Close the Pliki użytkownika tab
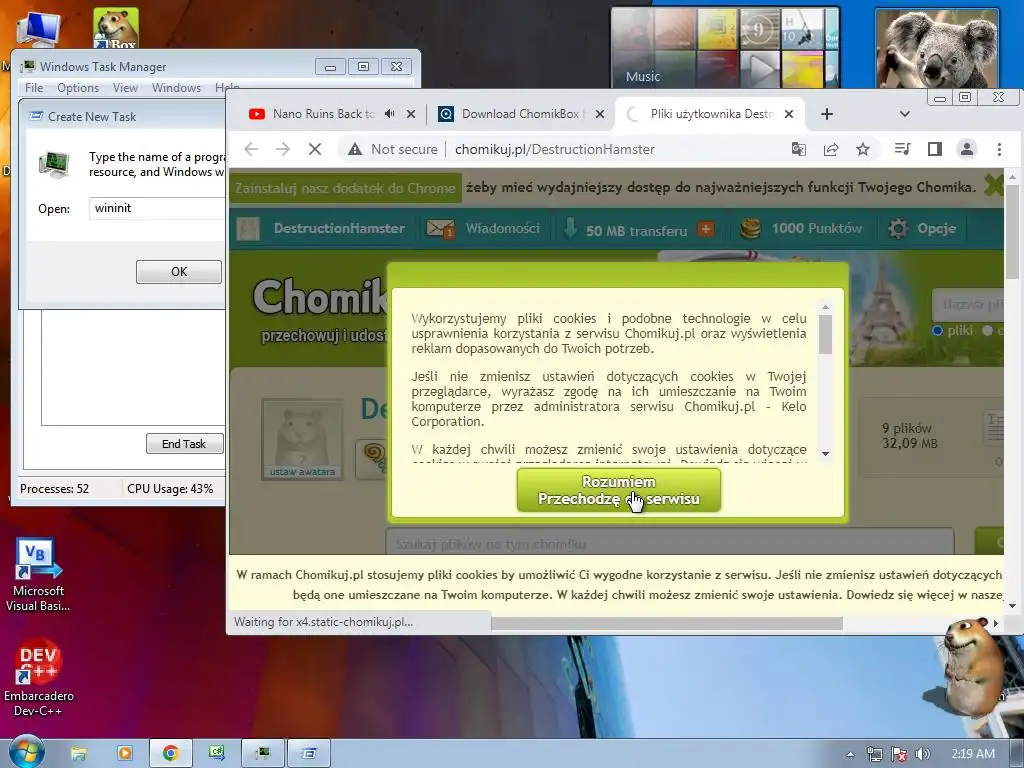The height and width of the screenshot is (768, 1024). [789, 114]
